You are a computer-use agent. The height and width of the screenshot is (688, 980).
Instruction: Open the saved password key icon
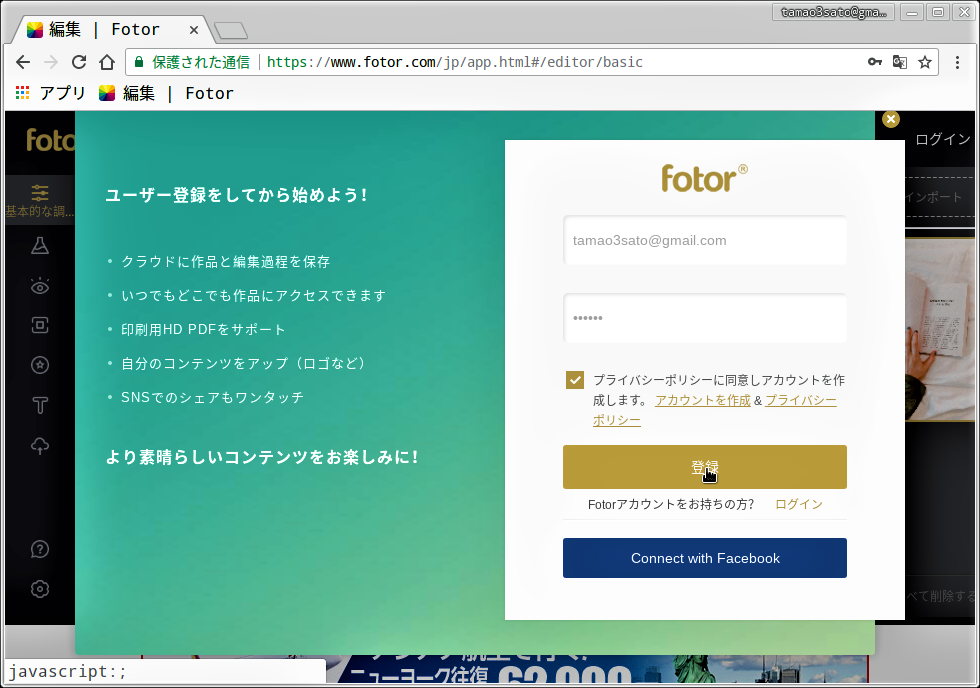(x=874, y=62)
